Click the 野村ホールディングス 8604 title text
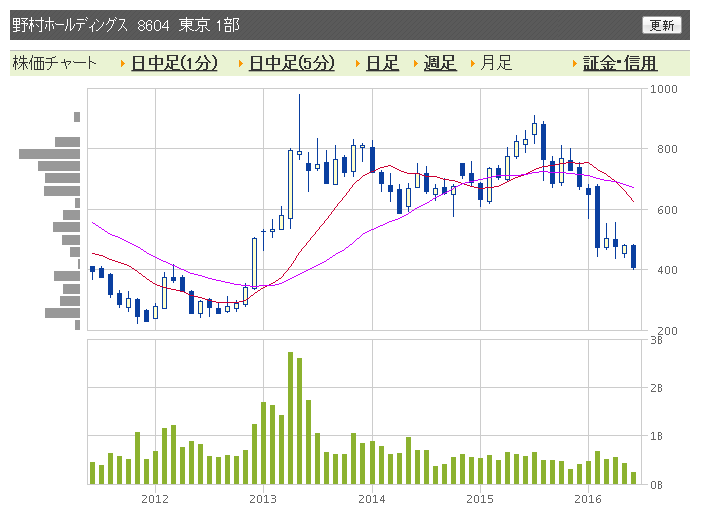This screenshot has width=701, height=529. (91, 25)
